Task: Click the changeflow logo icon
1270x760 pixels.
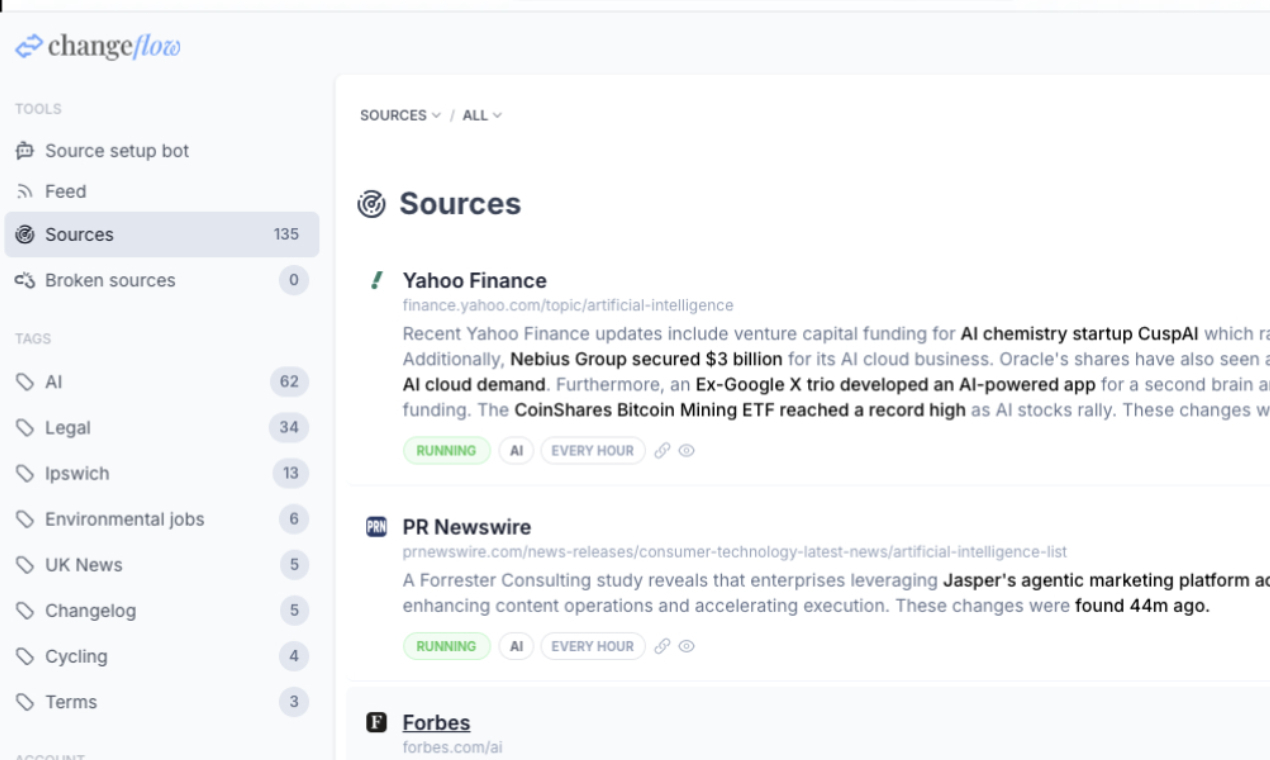Action: click(x=29, y=46)
